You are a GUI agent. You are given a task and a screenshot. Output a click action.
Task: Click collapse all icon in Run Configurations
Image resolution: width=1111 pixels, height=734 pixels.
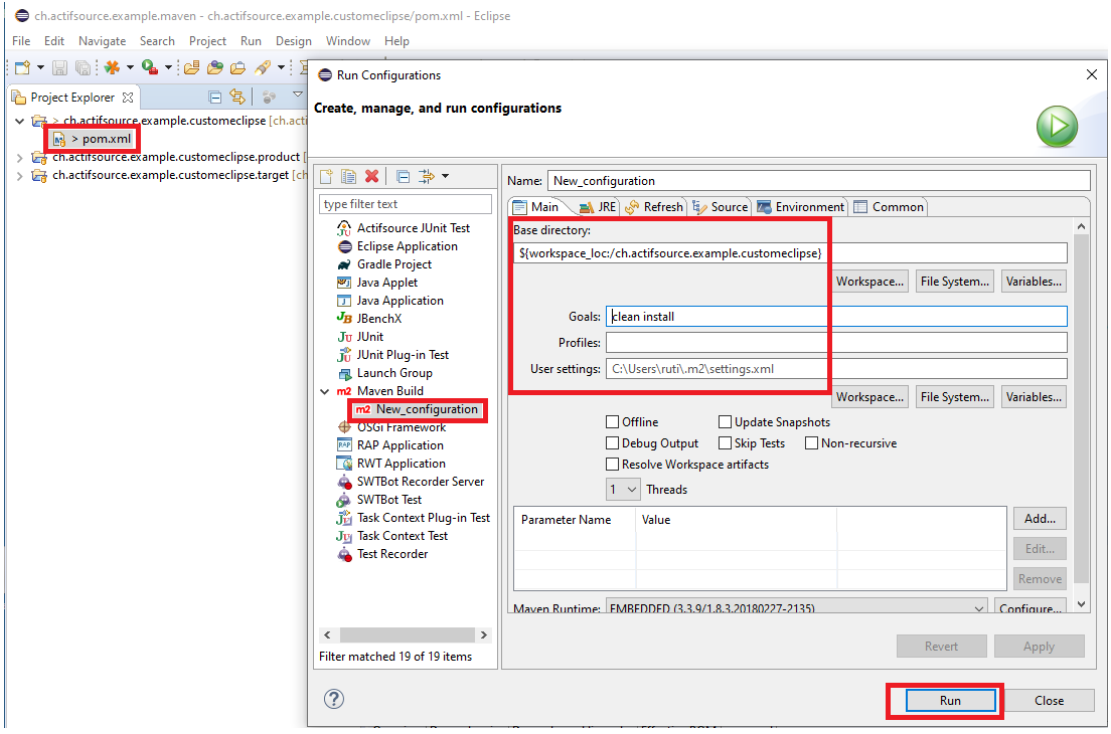click(x=403, y=177)
